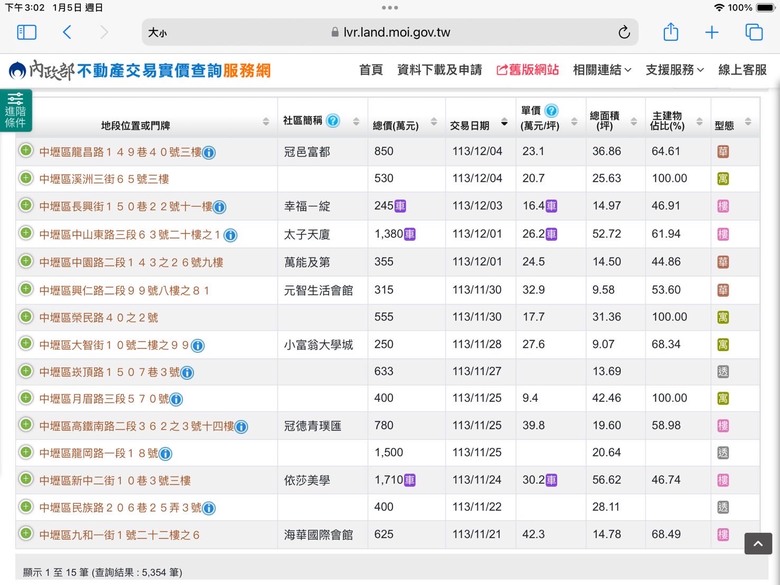Reload the lvr.land.moi.gov.tw page
Screen dimensions: 780x585
pyautogui.click(x=624, y=32)
